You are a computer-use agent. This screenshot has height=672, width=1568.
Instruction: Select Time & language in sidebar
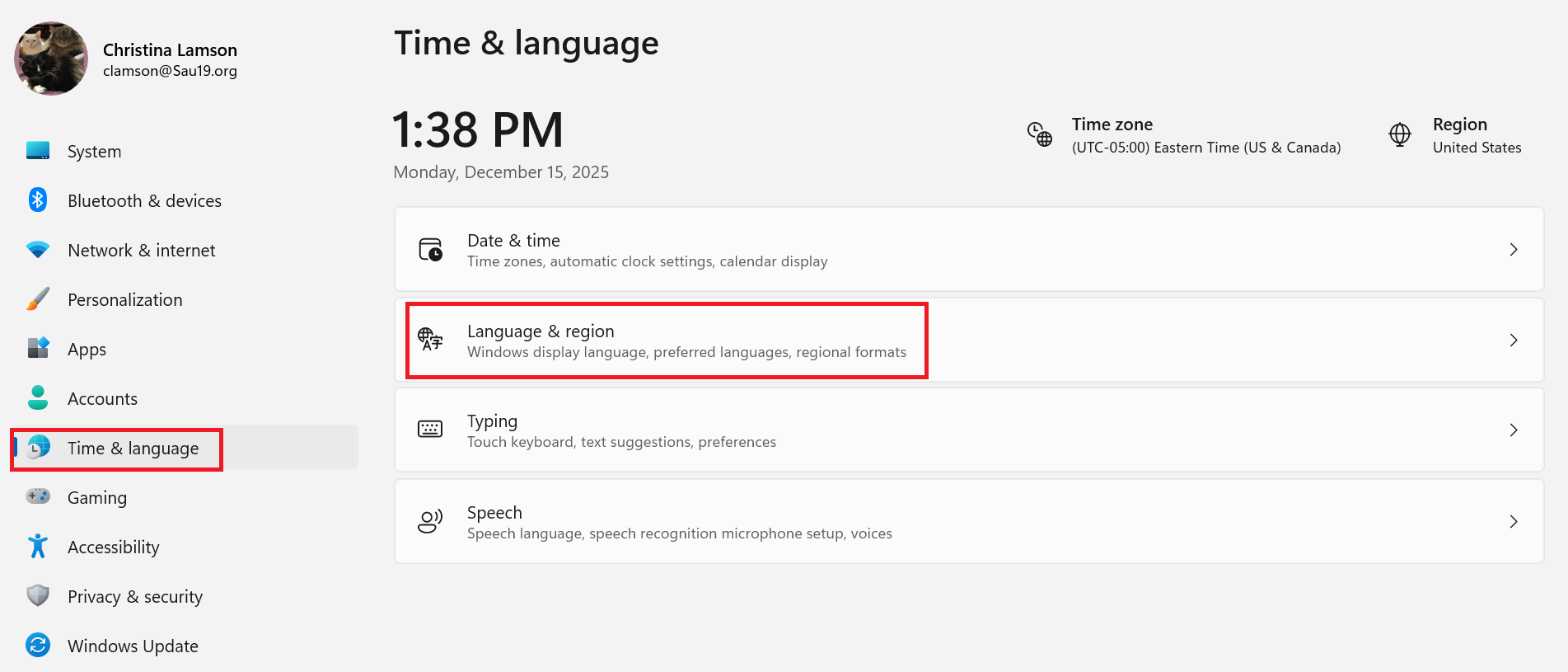pyautogui.click(x=133, y=449)
